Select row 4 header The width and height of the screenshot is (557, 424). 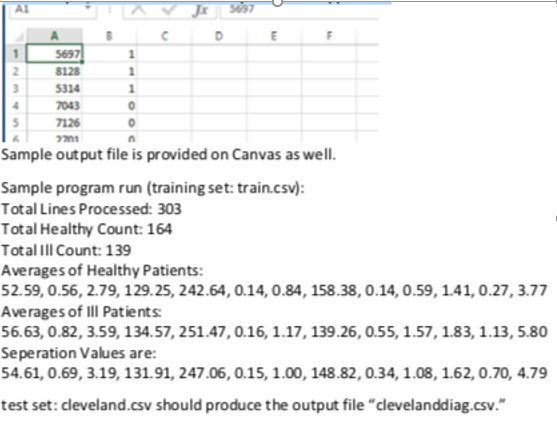point(16,106)
